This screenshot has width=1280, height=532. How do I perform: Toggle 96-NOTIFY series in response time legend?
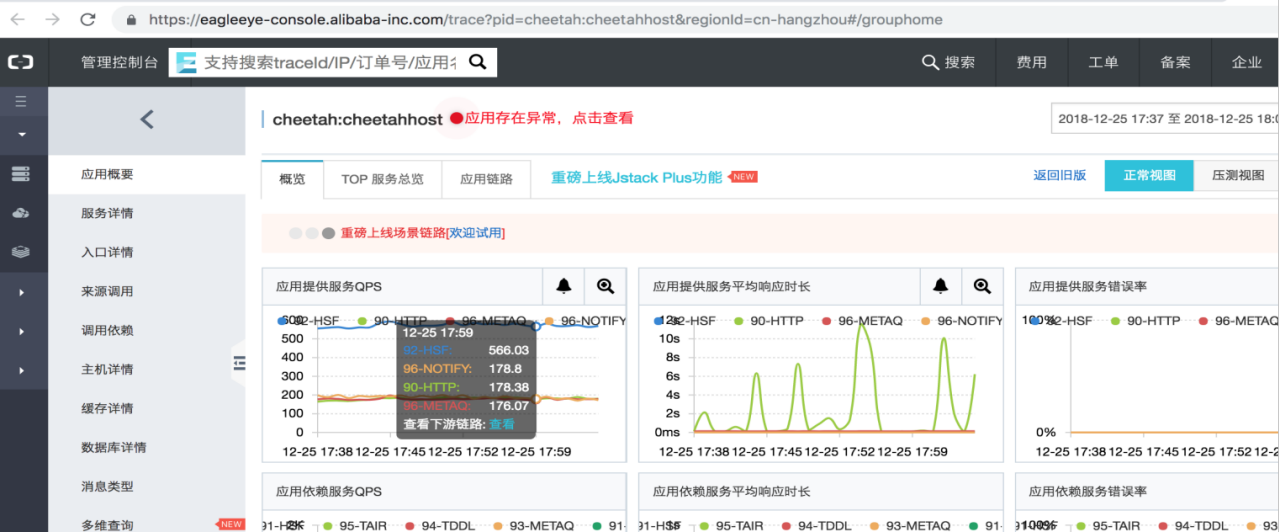[962, 321]
